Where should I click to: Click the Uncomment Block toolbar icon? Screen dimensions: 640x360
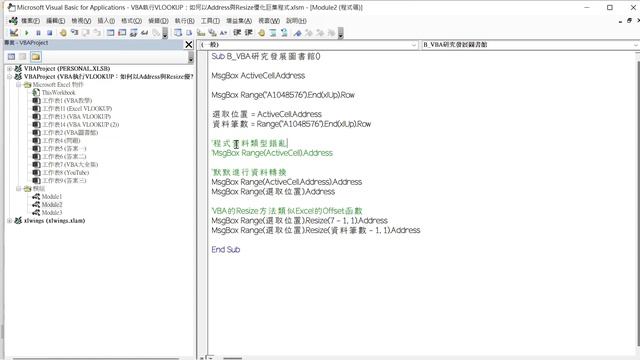pos(284,33)
